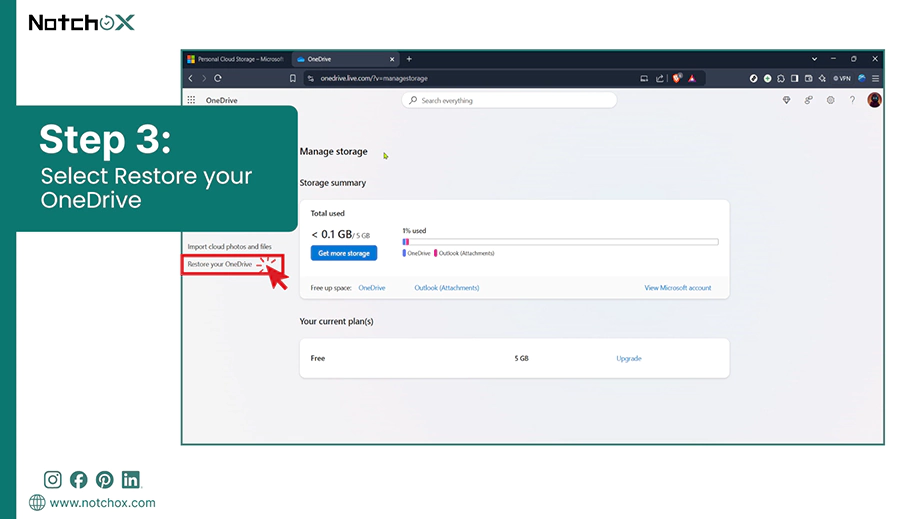This screenshot has height=519, width=922.
Task: Switch to Personal Cloud Storage tab
Action: pyautogui.click(x=235, y=59)
